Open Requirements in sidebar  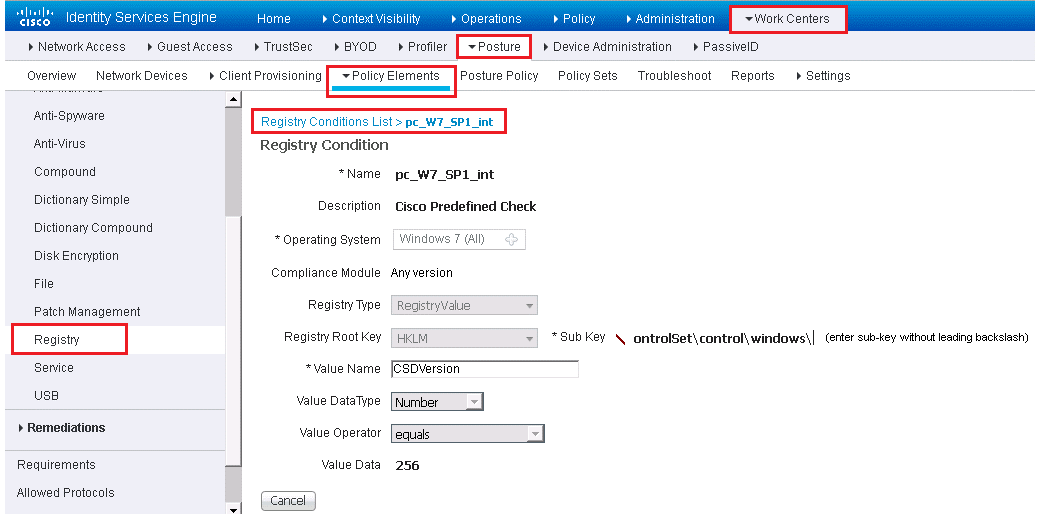tap(56, 465)
